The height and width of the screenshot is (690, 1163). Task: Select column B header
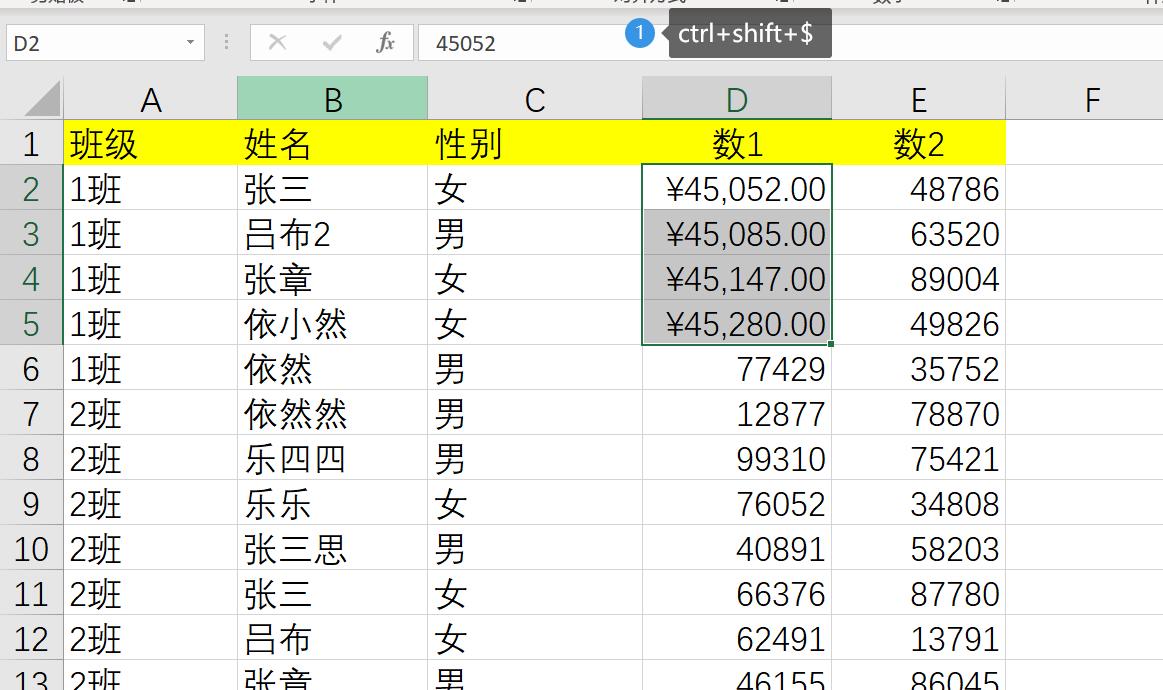332,97
